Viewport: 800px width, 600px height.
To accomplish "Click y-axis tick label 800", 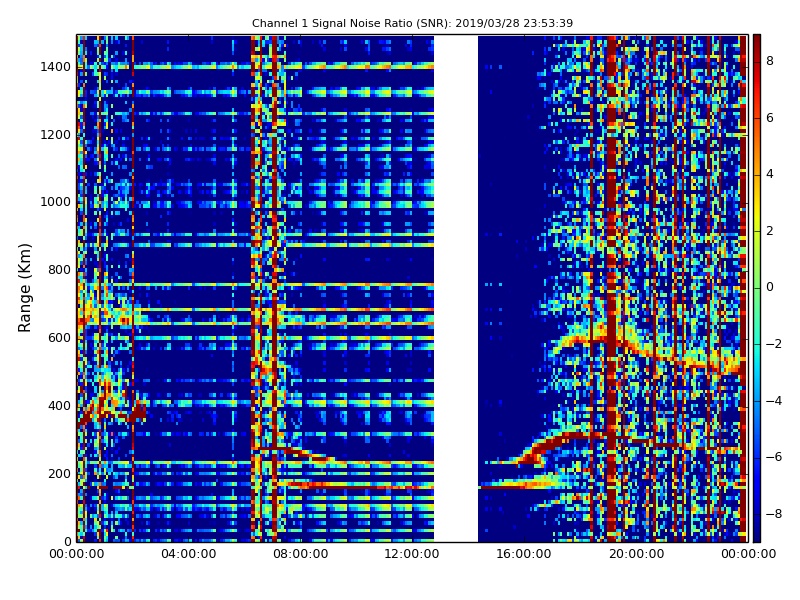I will pyautogui.click(x=60, y=270).
